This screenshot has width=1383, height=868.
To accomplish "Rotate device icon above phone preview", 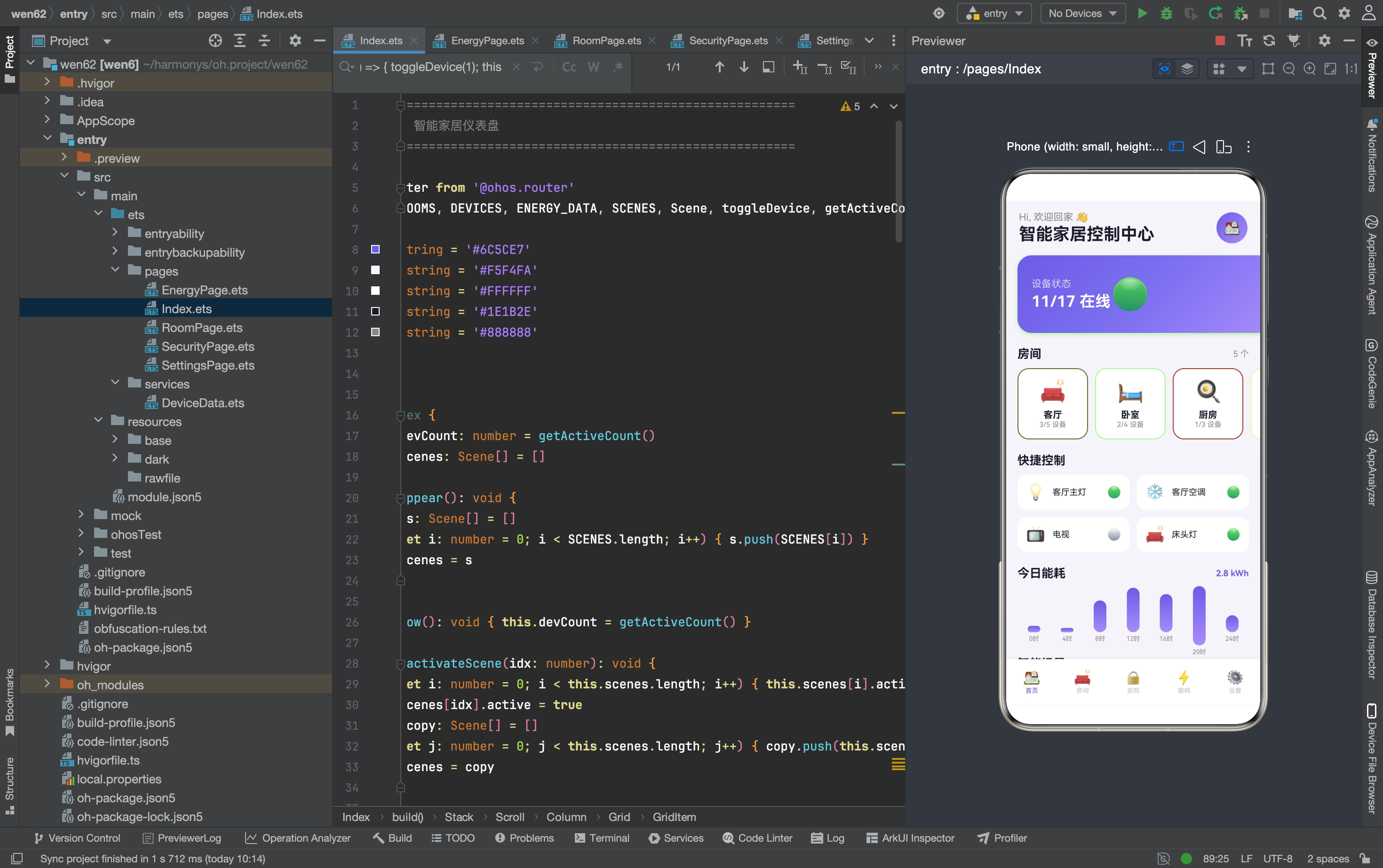I will point(1224,147).
